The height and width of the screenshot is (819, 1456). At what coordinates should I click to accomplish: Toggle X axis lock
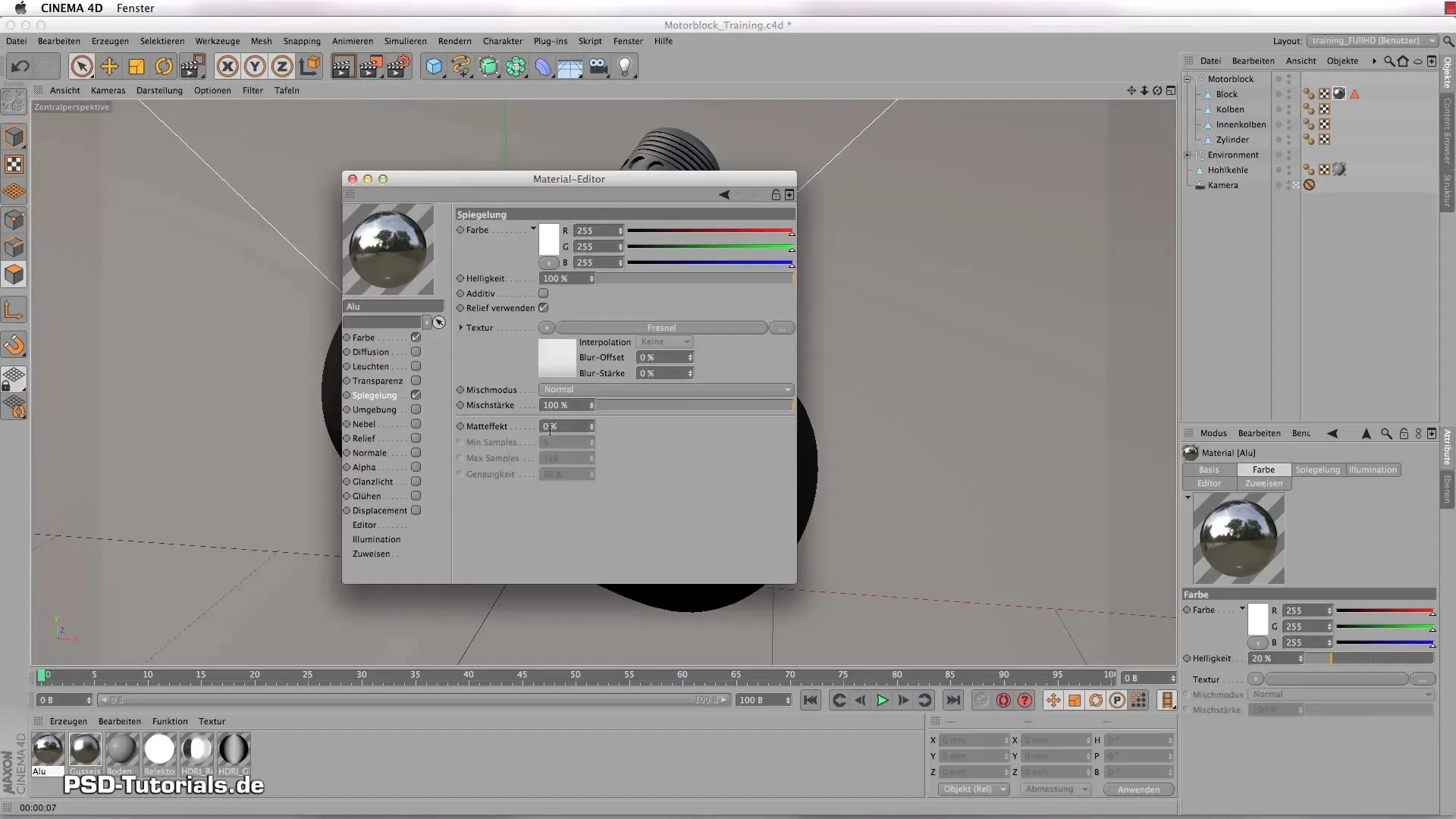[x=227, y=67]
